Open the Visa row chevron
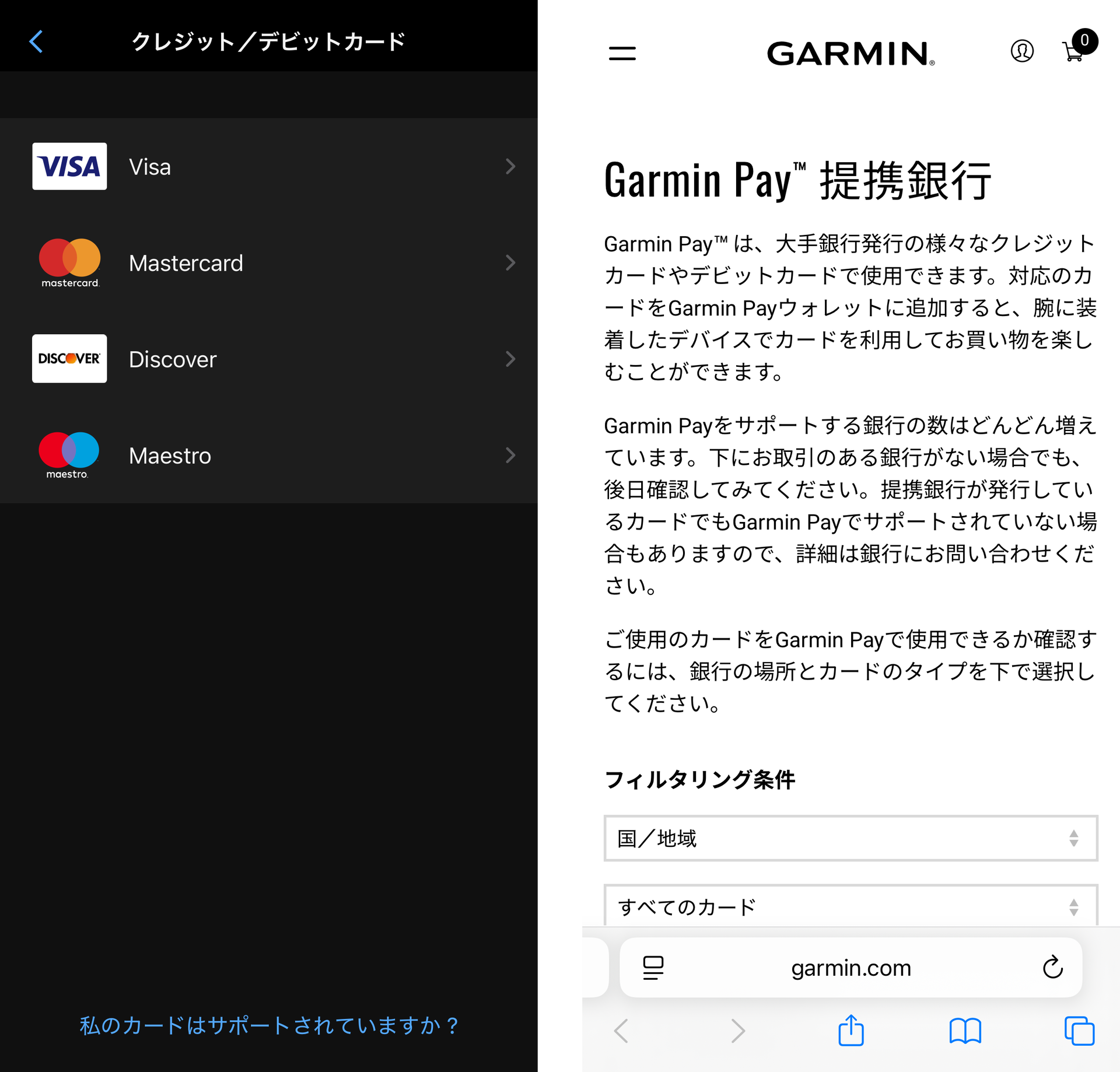The height and width of the screenshot is (1072, 1120). (510, 166)
